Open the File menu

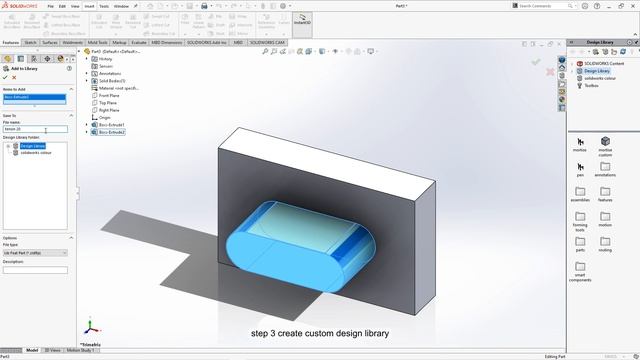[50, 6]
